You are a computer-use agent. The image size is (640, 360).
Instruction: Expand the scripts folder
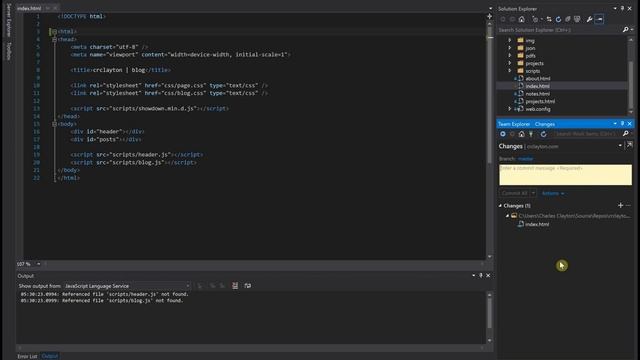tap(510, 71)
